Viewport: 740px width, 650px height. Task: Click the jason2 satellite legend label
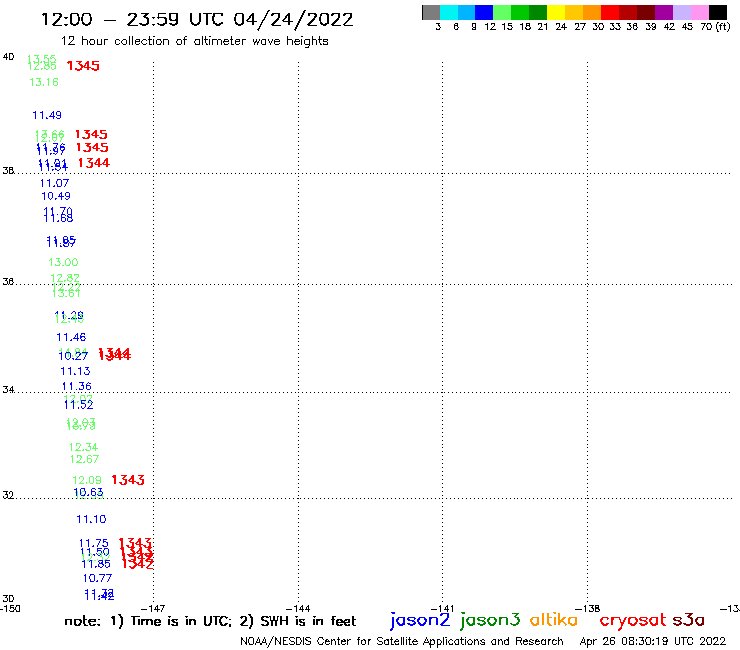(420, 620)
